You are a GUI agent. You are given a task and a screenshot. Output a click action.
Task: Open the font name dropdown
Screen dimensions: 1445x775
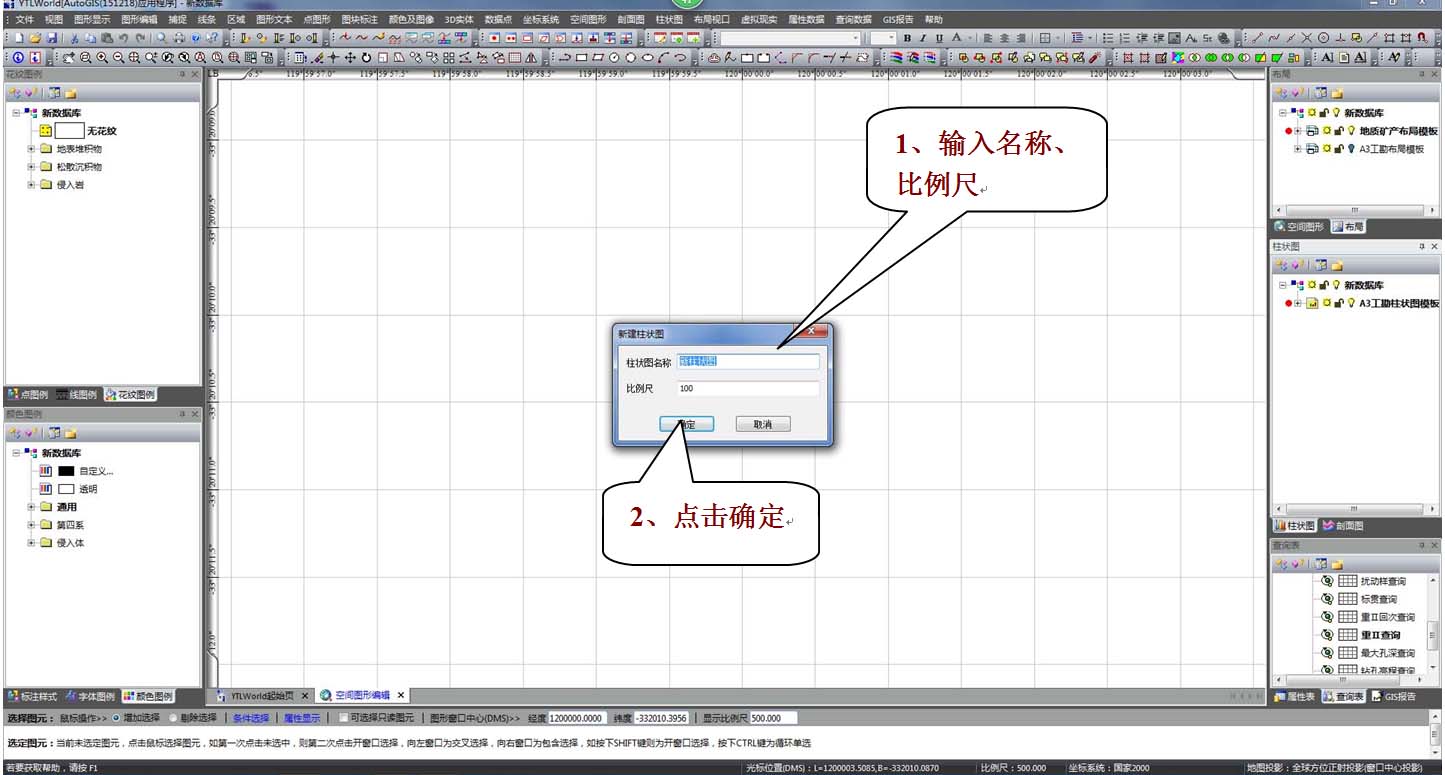[x=855, y=38]
